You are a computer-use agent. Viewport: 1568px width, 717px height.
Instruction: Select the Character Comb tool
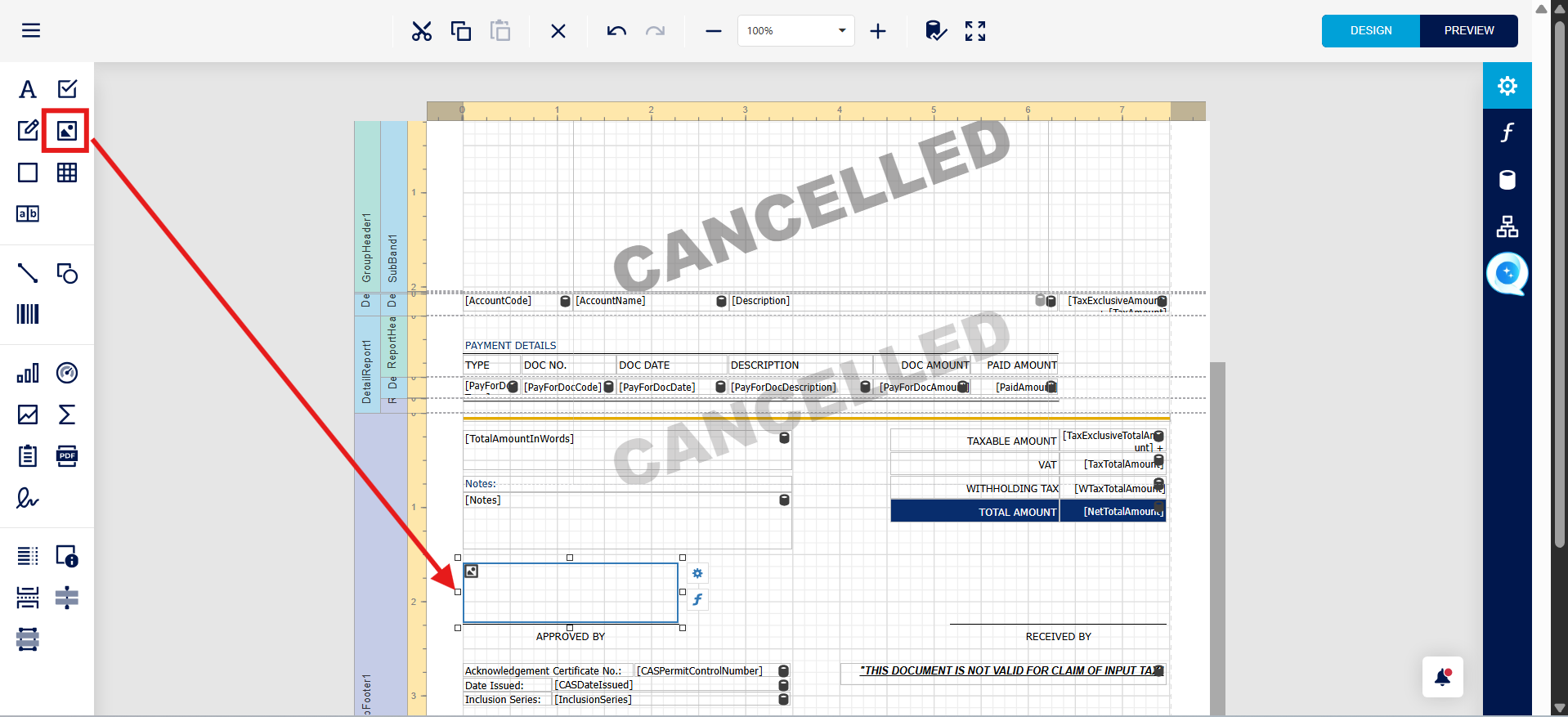[x=28, y=213]
